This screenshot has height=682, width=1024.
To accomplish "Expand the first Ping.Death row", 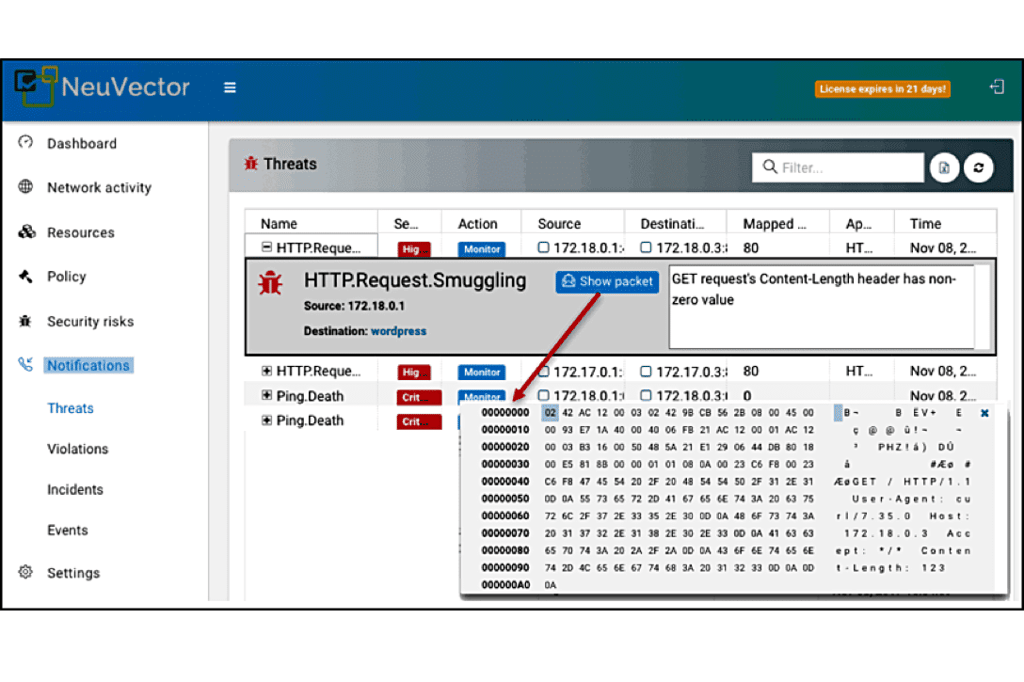I will (266, 395).
